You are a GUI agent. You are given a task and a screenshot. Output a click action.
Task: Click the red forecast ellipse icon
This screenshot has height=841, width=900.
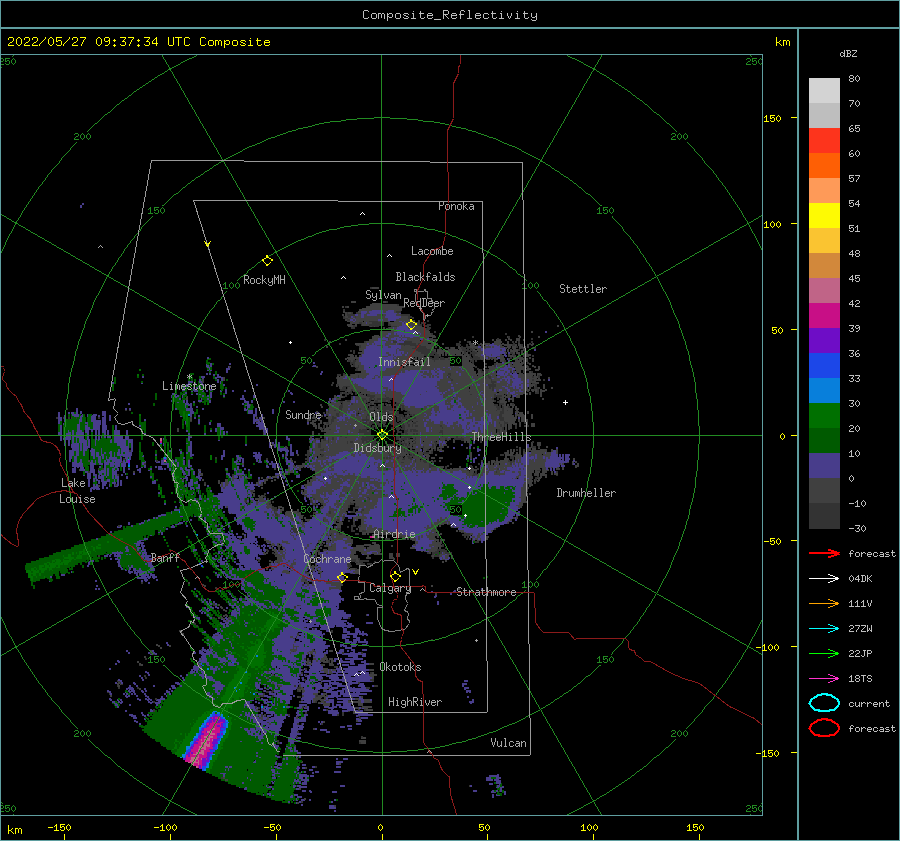click(824, 728)
